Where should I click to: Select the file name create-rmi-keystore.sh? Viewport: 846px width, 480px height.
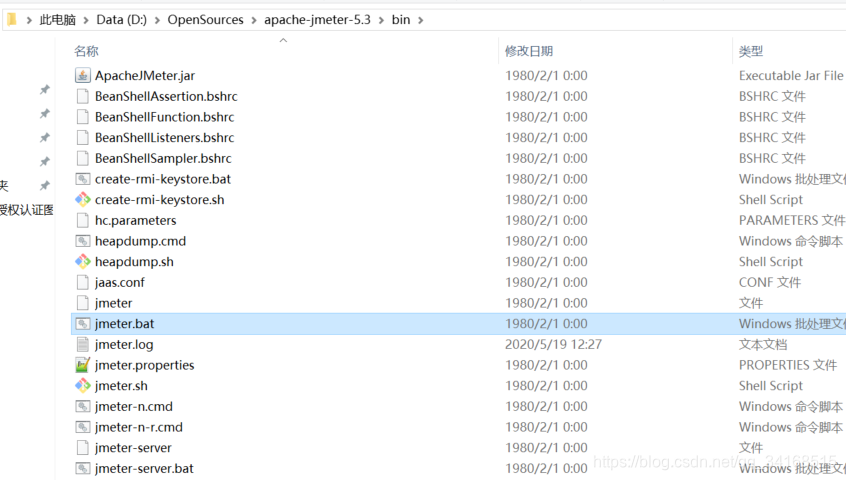coord(160,200)
